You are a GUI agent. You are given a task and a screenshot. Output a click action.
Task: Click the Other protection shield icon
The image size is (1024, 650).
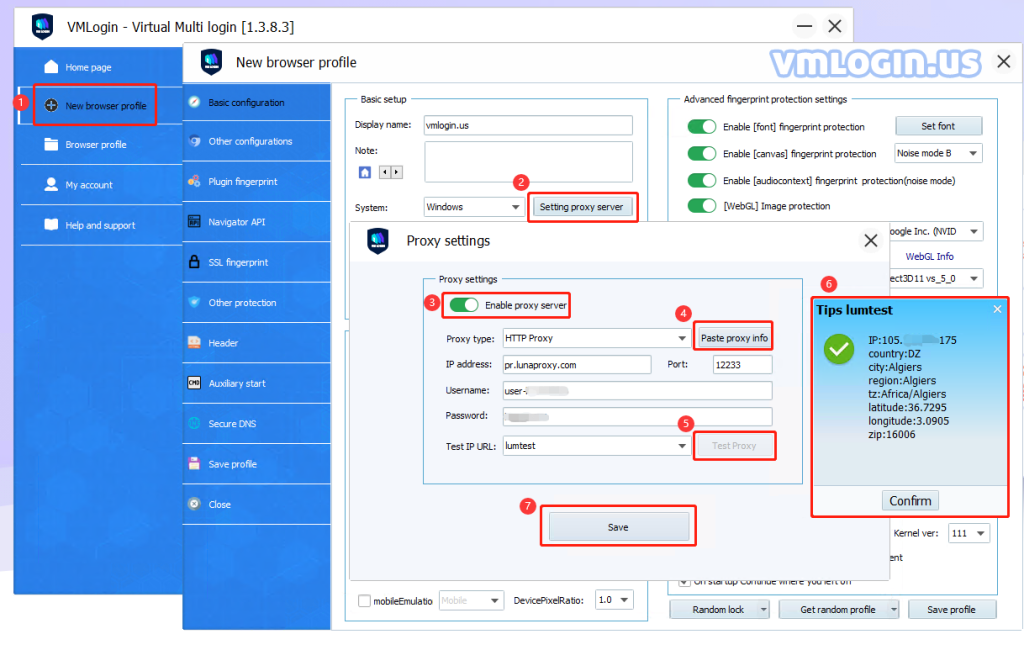pos(194,302)
